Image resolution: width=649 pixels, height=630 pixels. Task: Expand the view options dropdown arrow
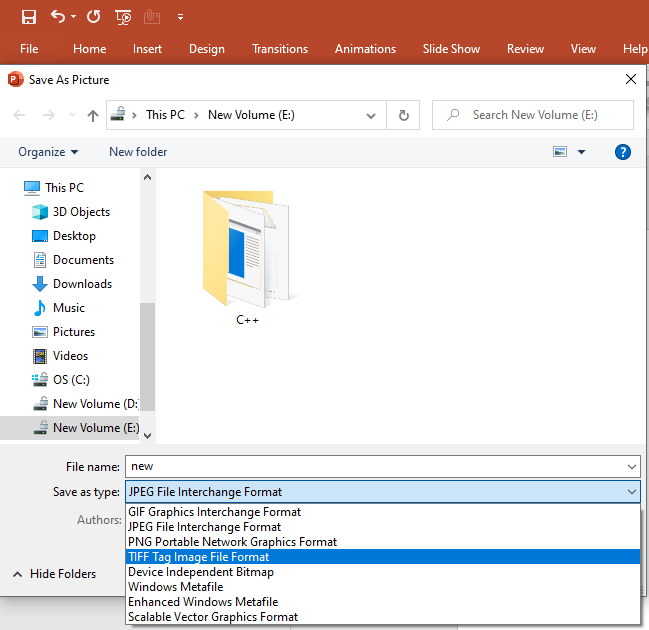tap(581, 152)
